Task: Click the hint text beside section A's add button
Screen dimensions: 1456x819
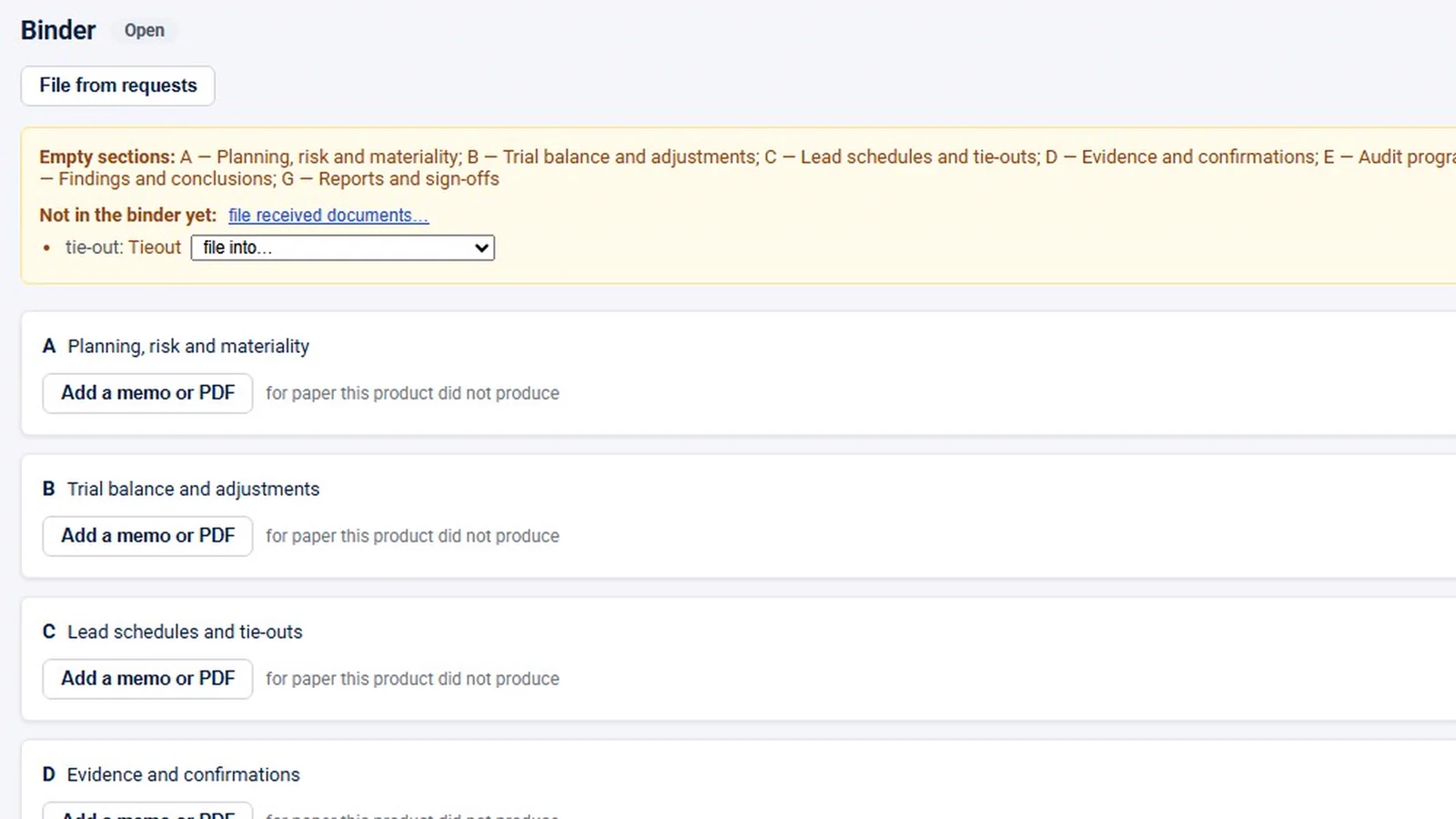Action: [412, 393]
